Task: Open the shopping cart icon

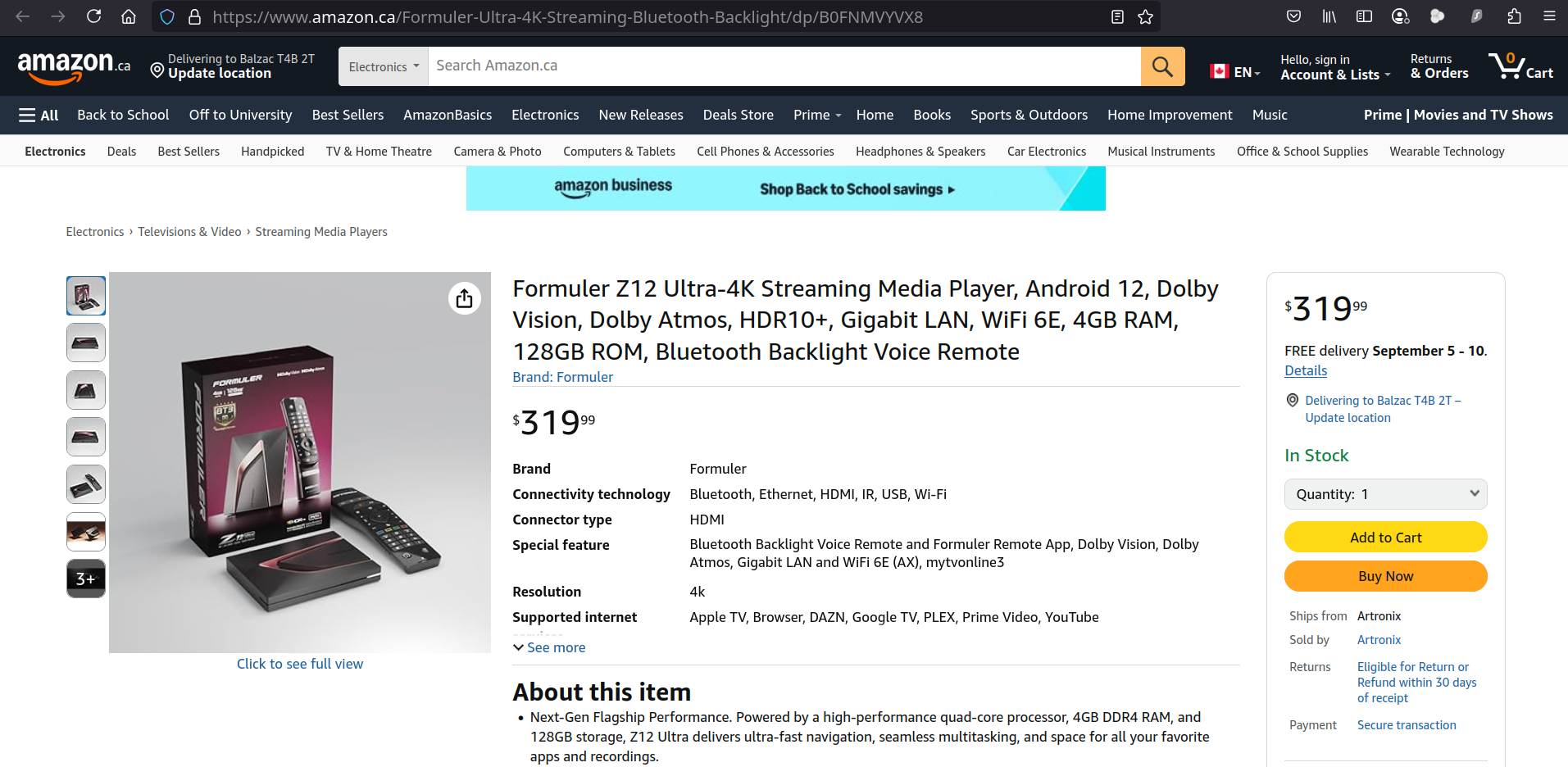Action: 1520,66
